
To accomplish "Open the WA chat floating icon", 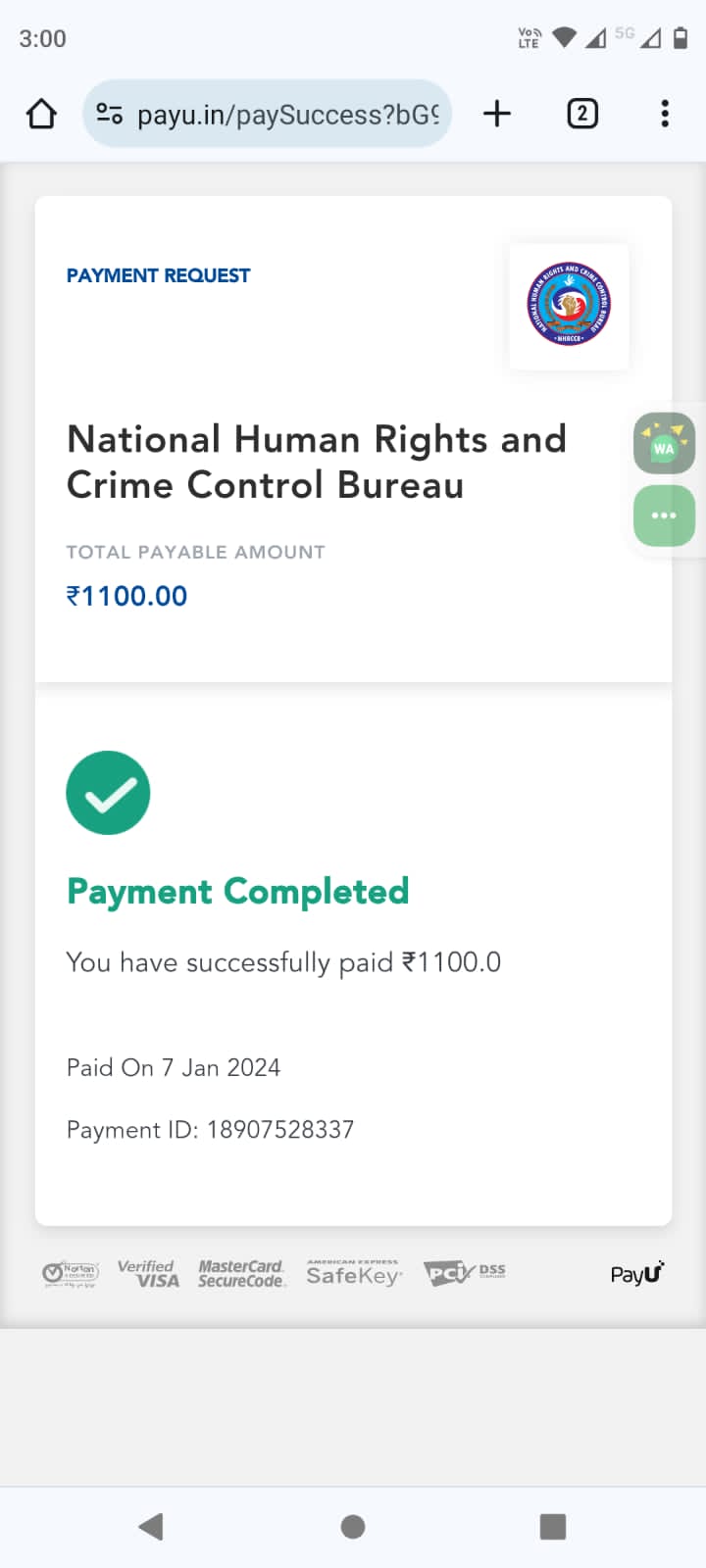I will (x=664, y=445).
